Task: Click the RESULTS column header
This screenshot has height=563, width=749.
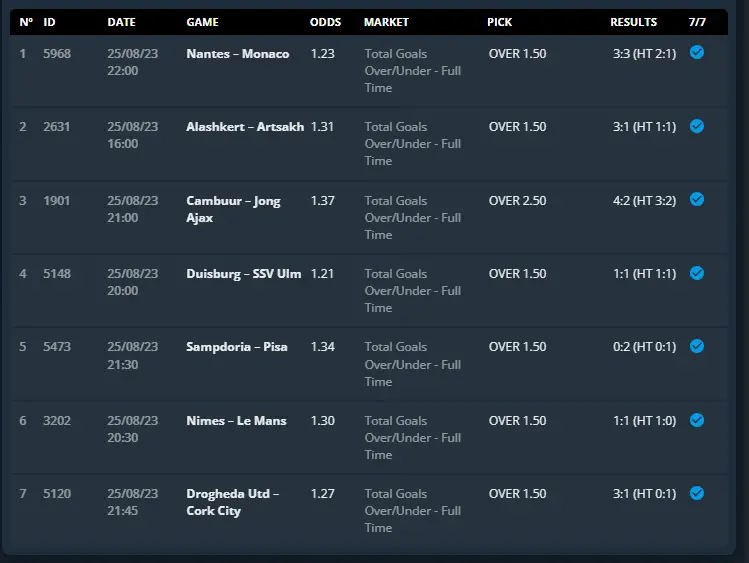Action: pos(633,22)
